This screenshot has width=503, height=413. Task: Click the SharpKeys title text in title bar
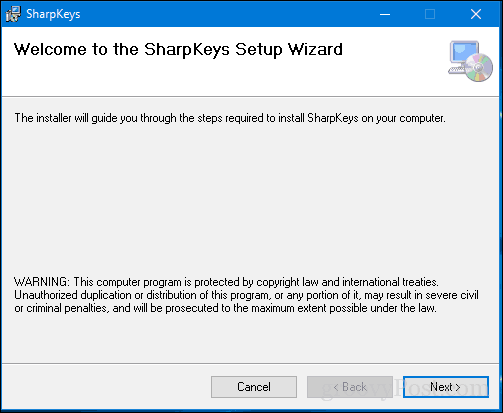[x=53, y=14]
